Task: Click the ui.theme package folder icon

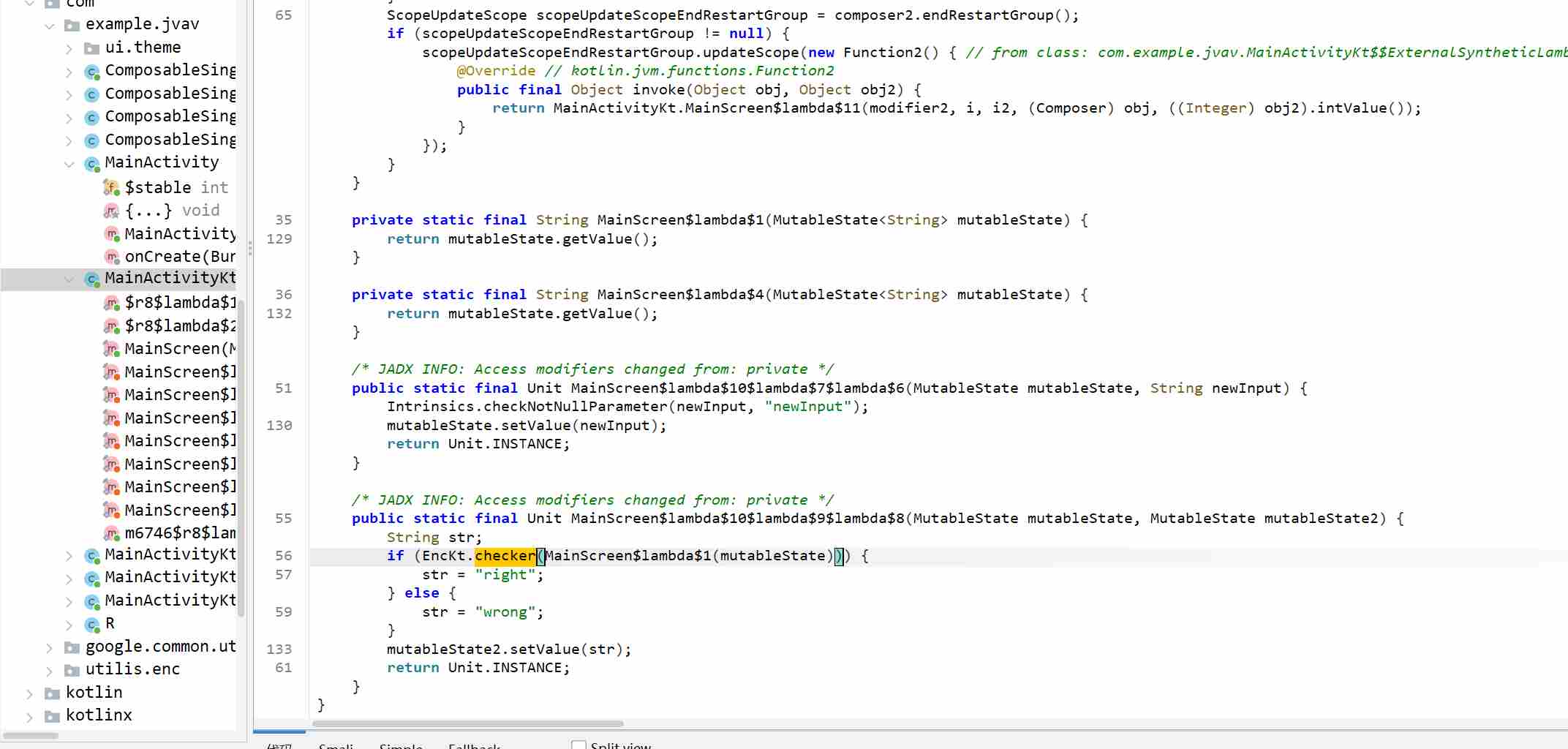Action: 91,48
